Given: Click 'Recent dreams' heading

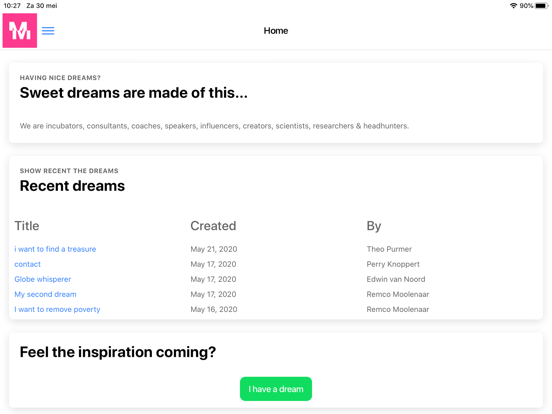Looking at the screenshot, I should [72, 186].
